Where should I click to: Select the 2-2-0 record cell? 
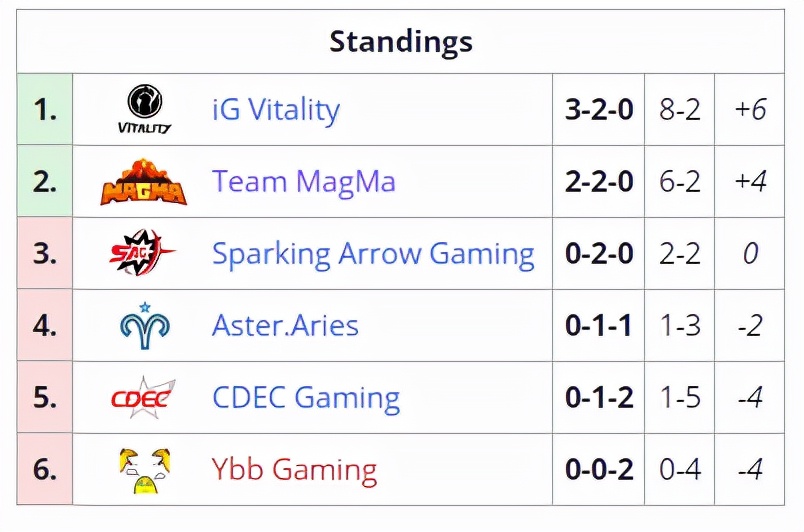coord(599,181)
